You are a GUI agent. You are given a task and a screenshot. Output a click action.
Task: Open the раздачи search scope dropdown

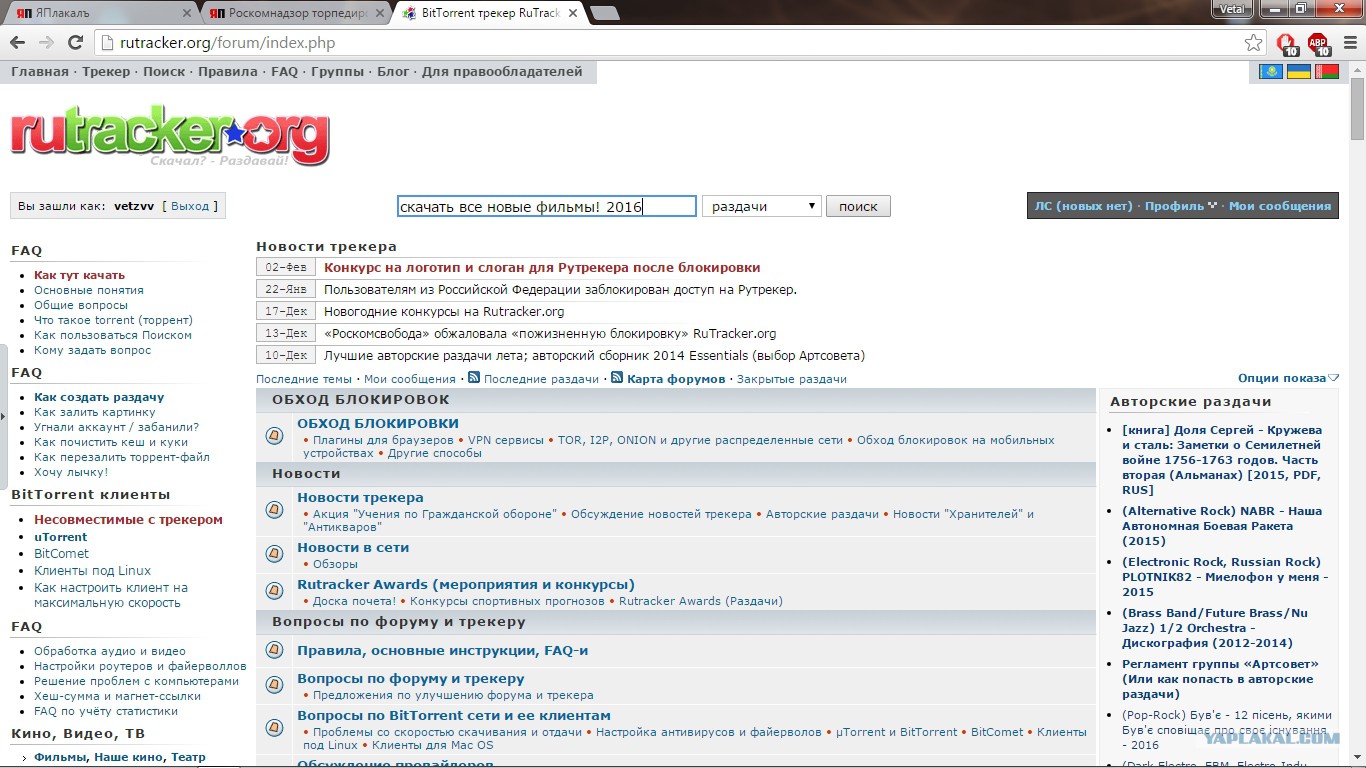[762, 206]
